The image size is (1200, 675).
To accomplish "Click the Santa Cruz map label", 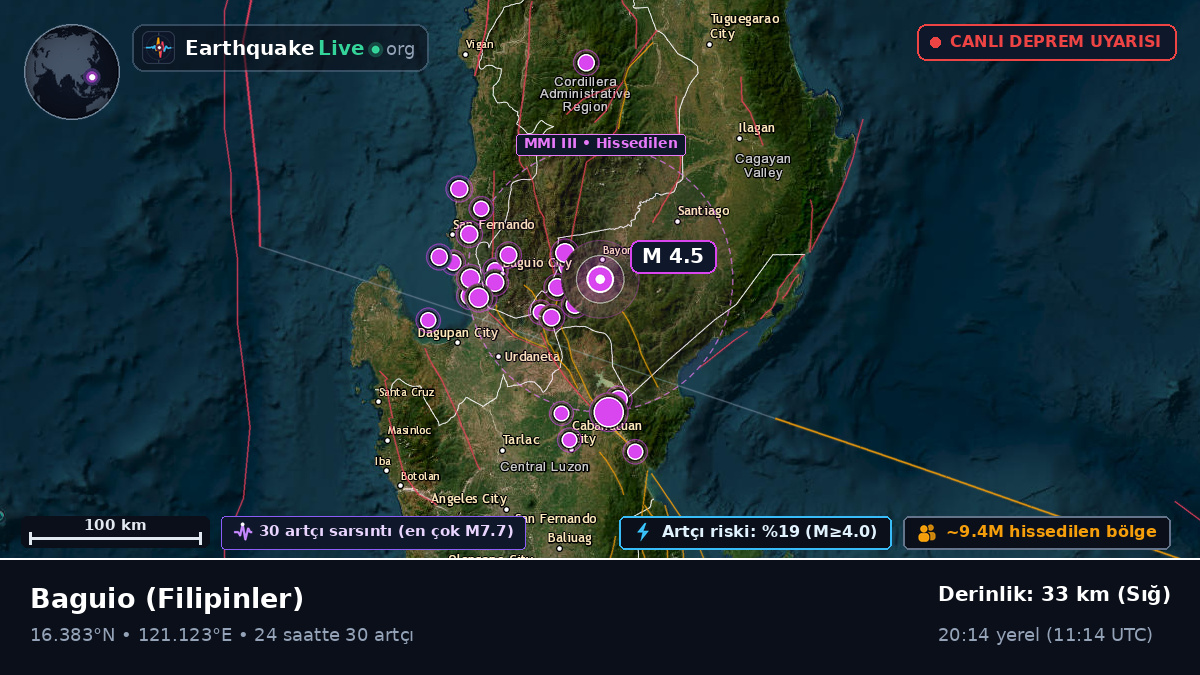I will click(x=407, y=392).
